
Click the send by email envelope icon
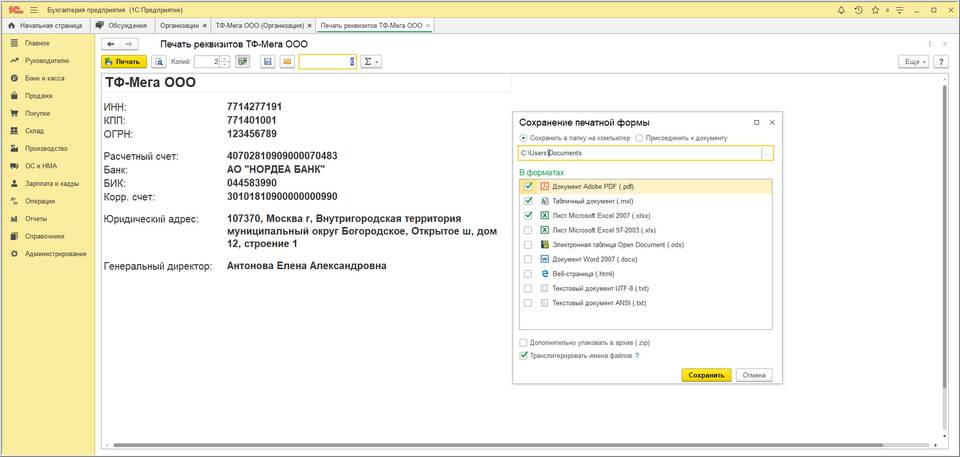(287, 62)
